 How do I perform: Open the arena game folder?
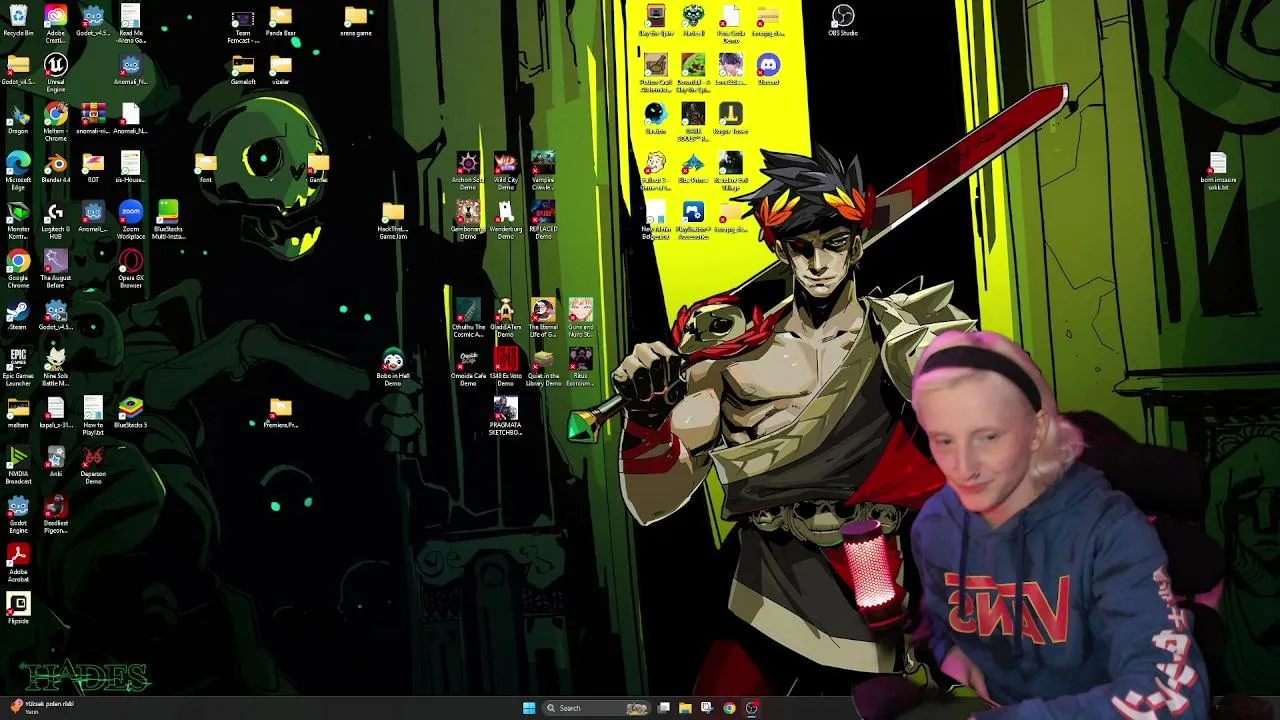[356, 21]
